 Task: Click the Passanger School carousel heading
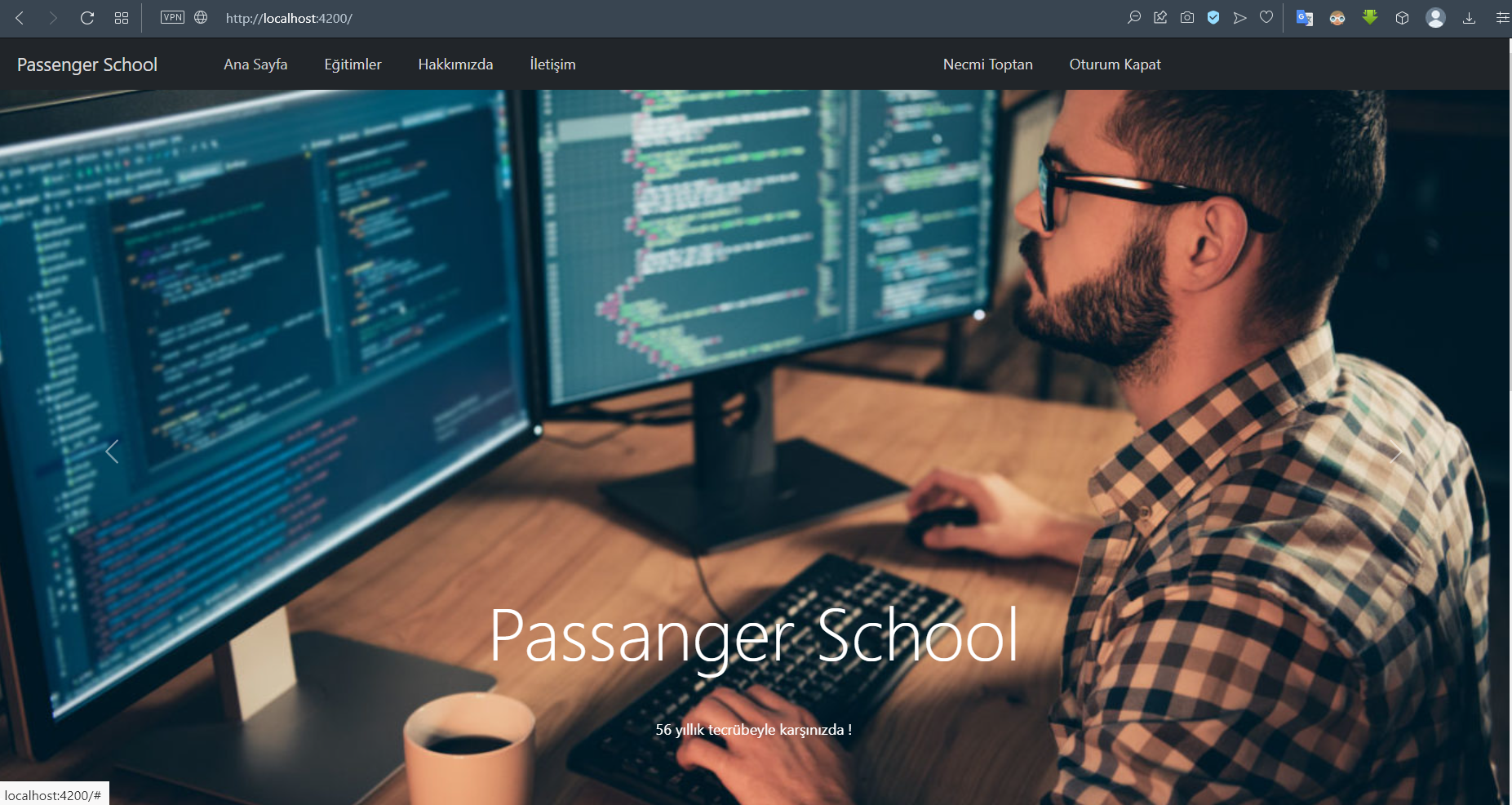point(754,638)
